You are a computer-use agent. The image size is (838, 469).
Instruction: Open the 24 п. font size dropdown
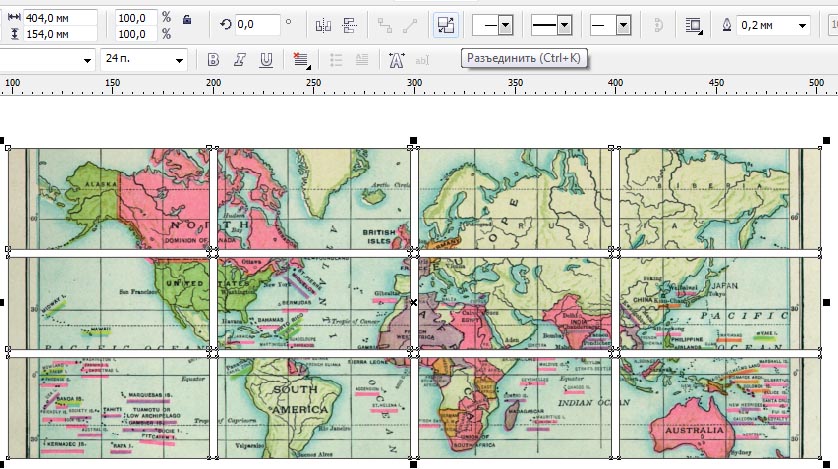(x=180, y=60)
